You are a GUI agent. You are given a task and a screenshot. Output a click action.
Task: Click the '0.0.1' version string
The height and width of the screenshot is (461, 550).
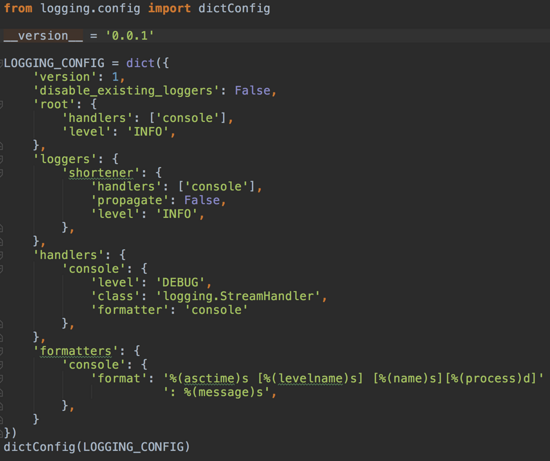[x=129, y=36]
